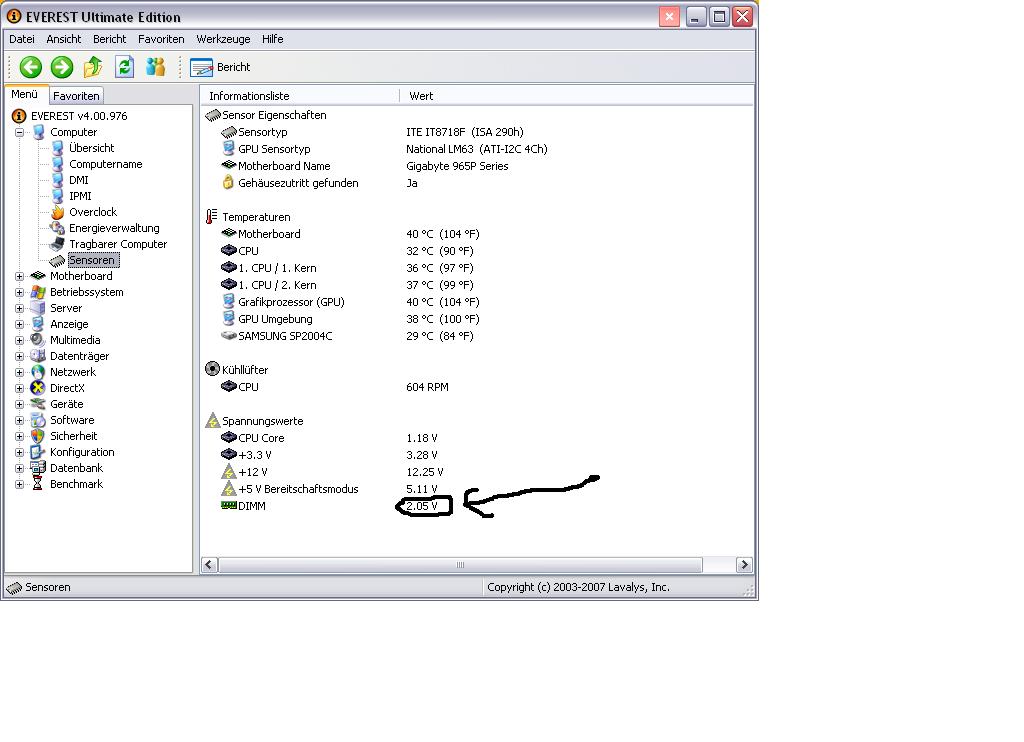Click the Sensor Eigenschaften group icon
Image resolution: width=1024 pixels, height=742 pixels.
pyautogui.click(x=213, y=116)
